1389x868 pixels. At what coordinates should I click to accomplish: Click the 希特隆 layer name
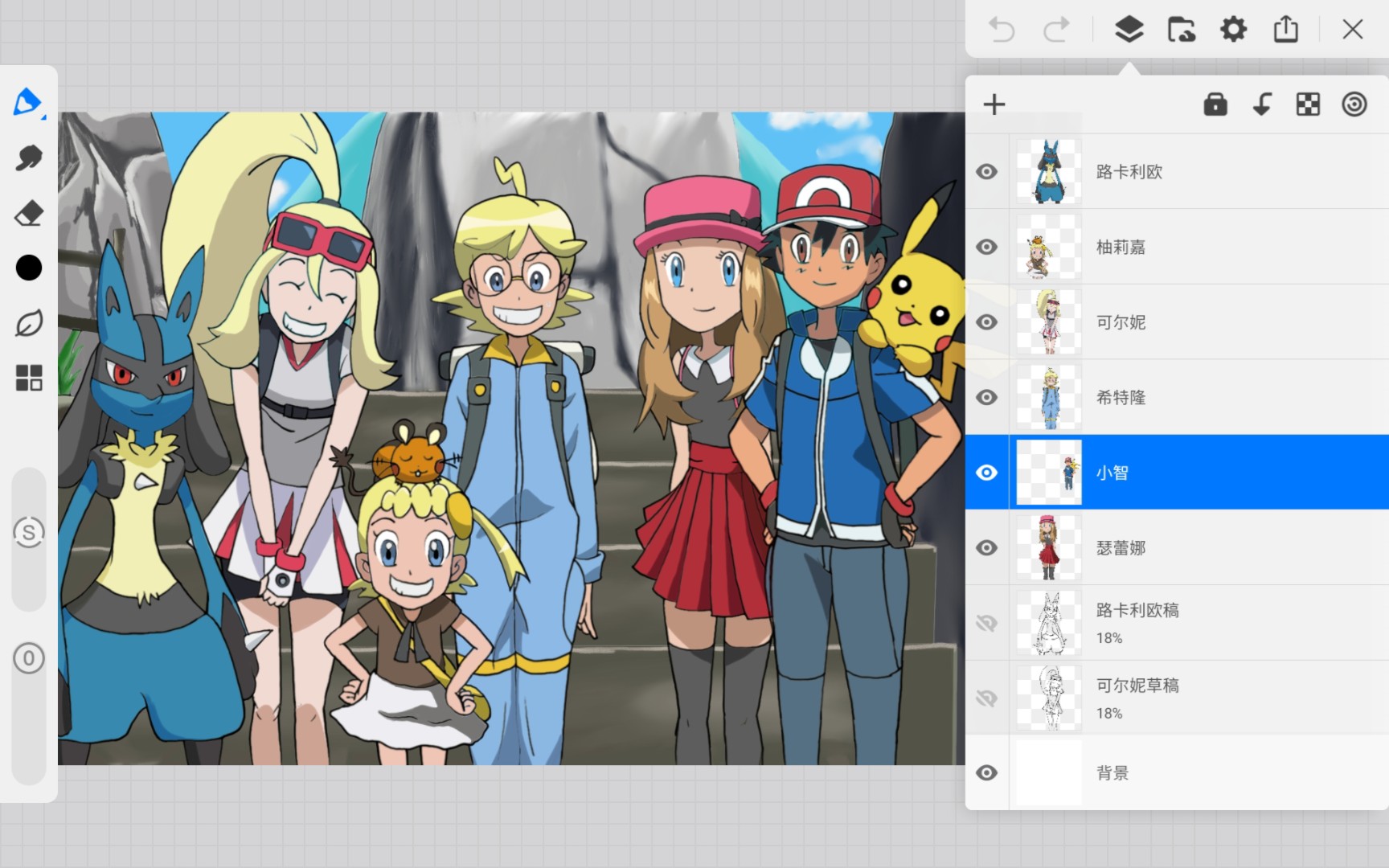click(1121, 397)
